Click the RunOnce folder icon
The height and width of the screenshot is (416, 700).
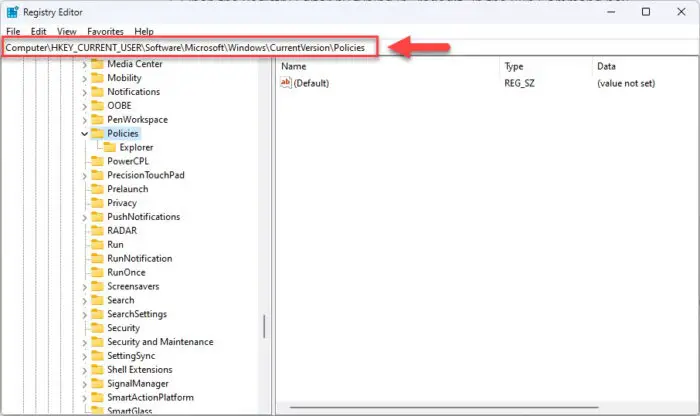pos(97,272)
